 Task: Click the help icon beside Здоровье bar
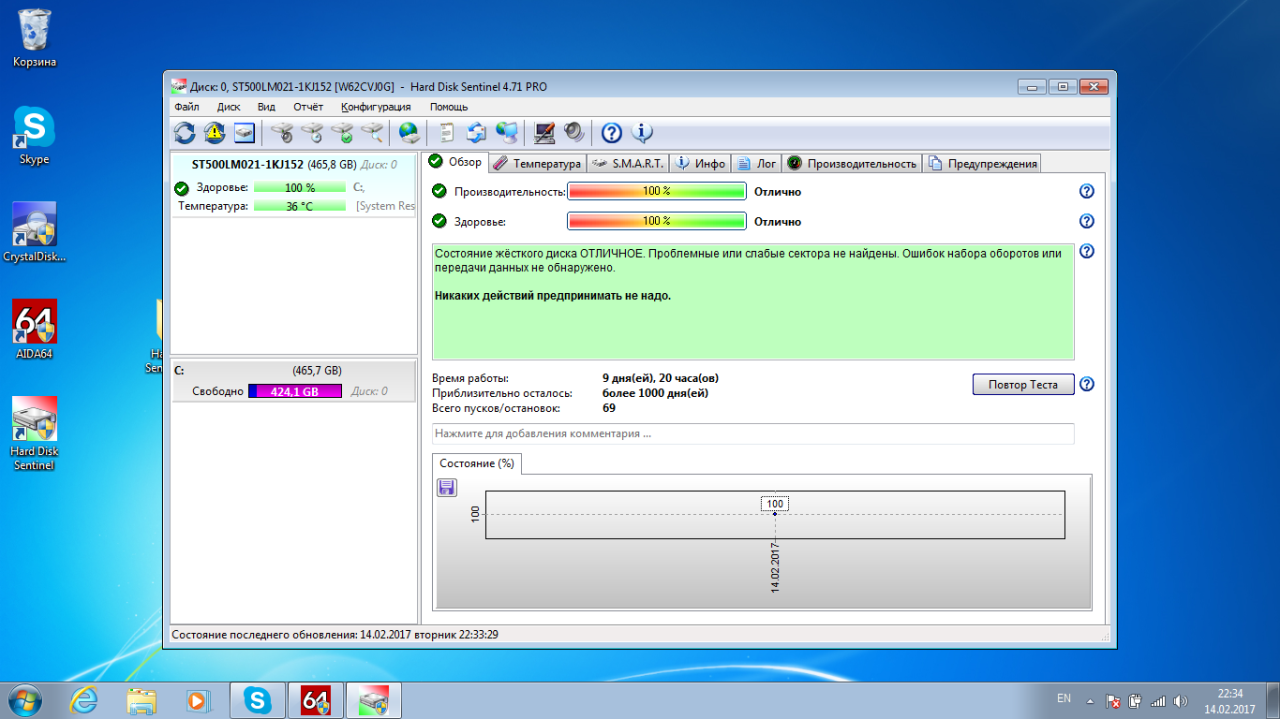click(1087, 221)
